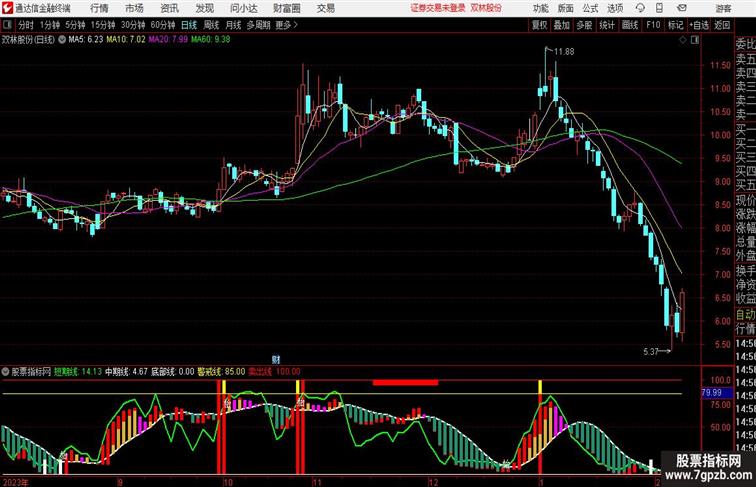
Task: Open the customer service headset icon
Action: point(640,8)
